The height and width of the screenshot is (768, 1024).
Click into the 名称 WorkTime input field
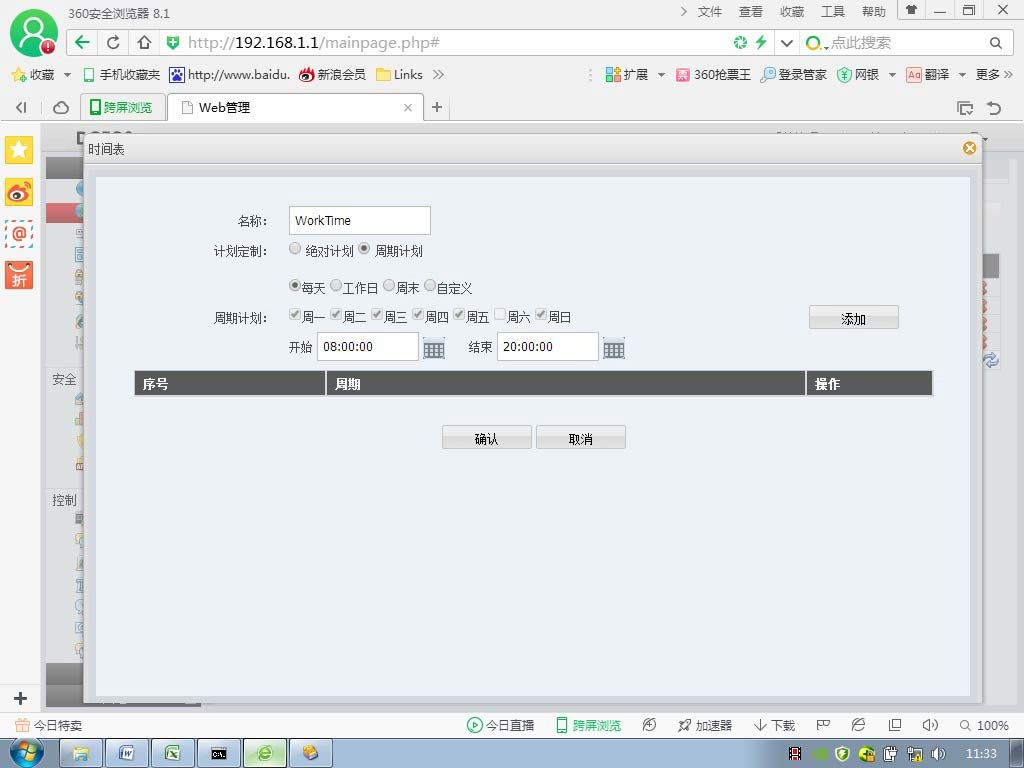point(360,221)
